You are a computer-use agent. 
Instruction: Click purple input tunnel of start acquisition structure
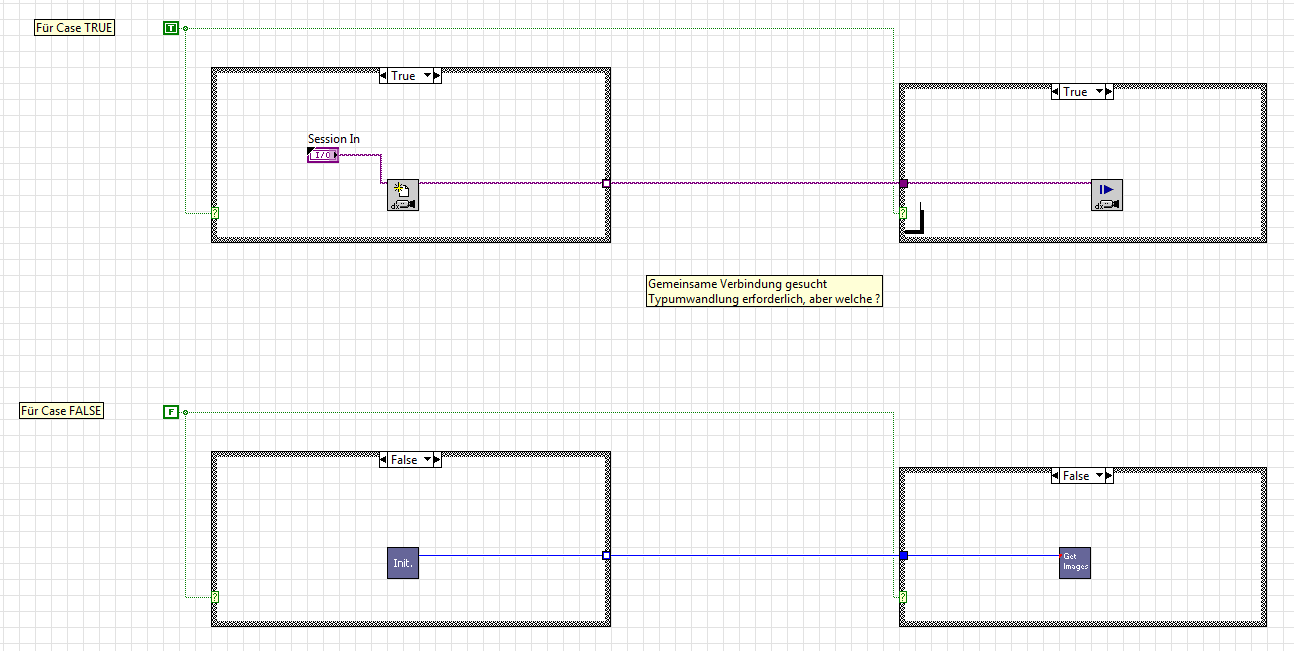click(x=904, y=183)
